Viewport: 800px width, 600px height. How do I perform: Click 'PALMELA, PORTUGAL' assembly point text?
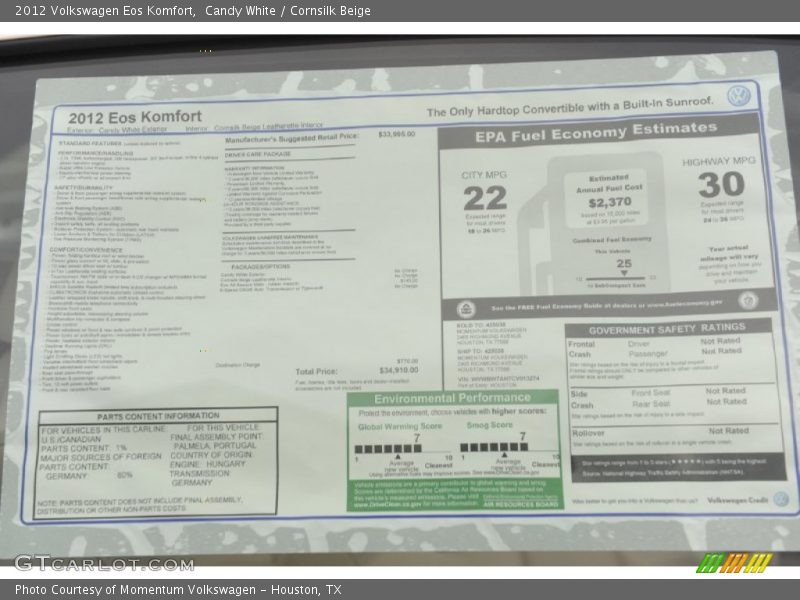click(214, 445)
